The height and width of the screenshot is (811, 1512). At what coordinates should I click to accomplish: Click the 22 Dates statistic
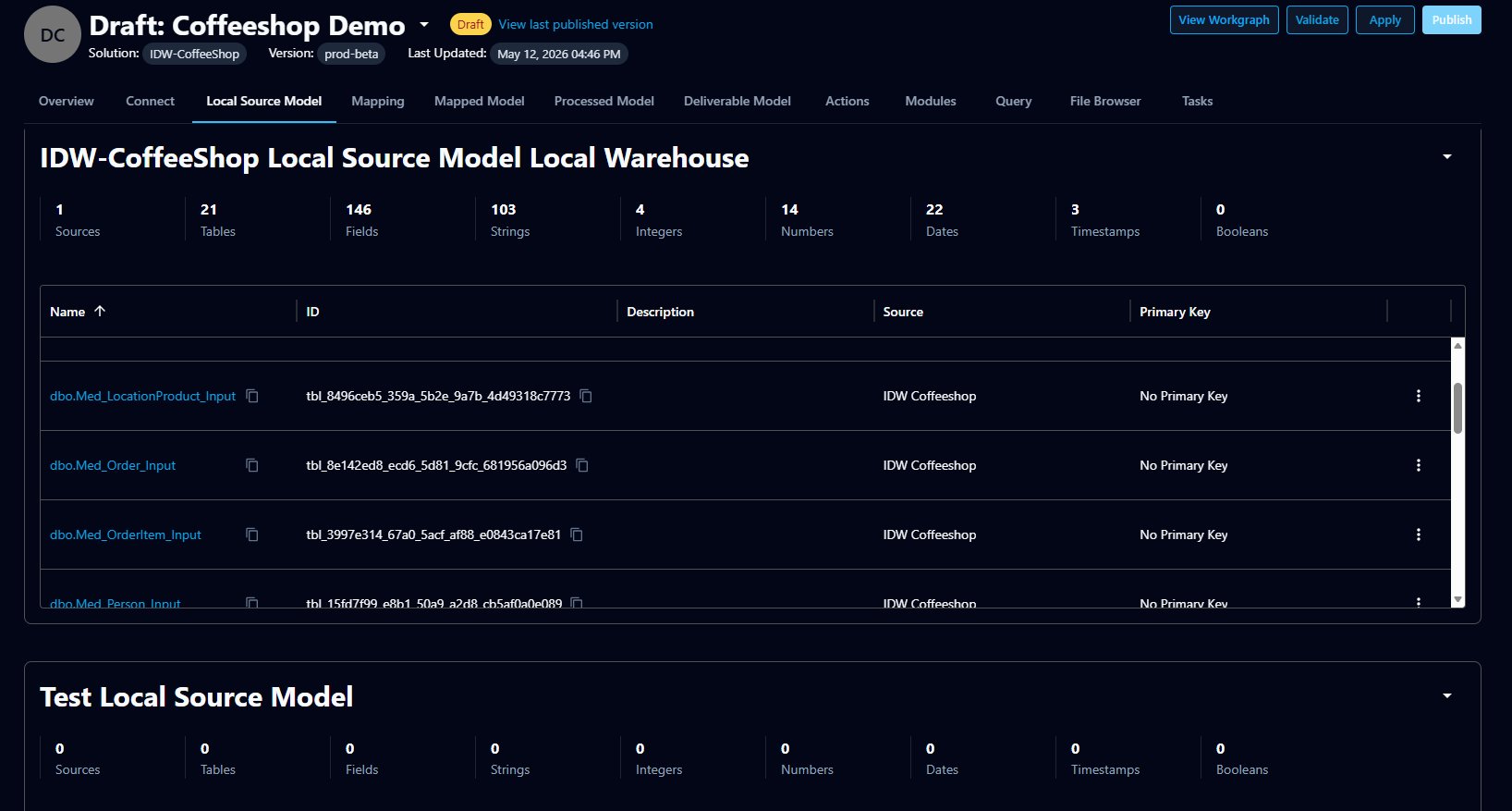point(942,220)
